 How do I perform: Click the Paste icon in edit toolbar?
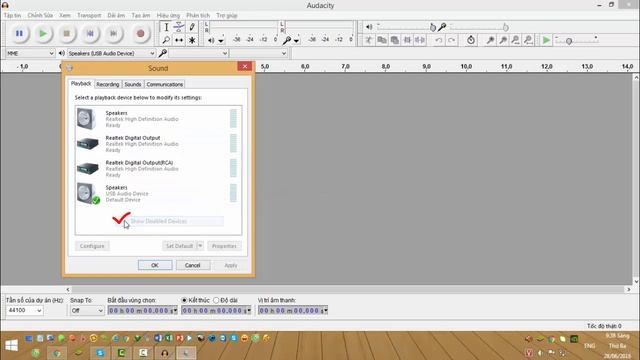click(394, 40)
